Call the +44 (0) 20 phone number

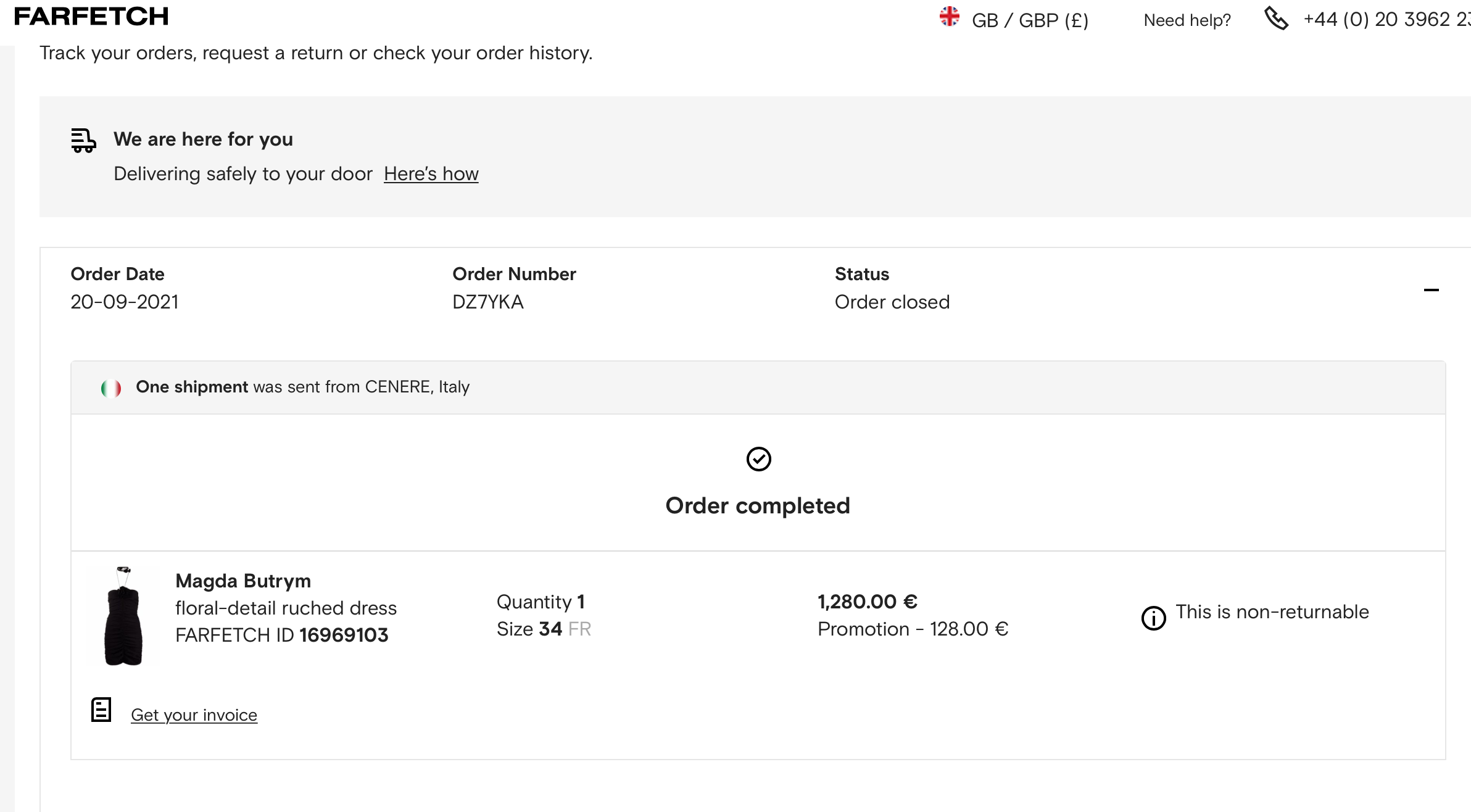(1385, 20)
